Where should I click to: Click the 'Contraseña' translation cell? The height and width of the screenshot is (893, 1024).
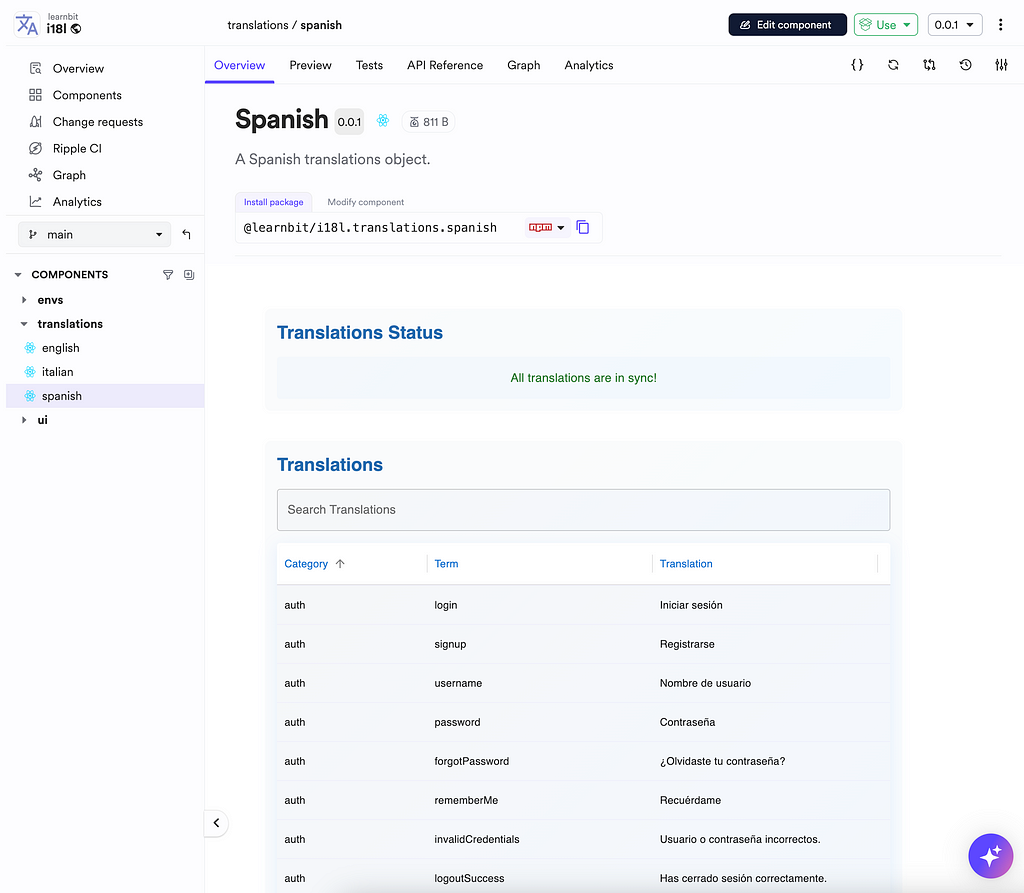688,723
